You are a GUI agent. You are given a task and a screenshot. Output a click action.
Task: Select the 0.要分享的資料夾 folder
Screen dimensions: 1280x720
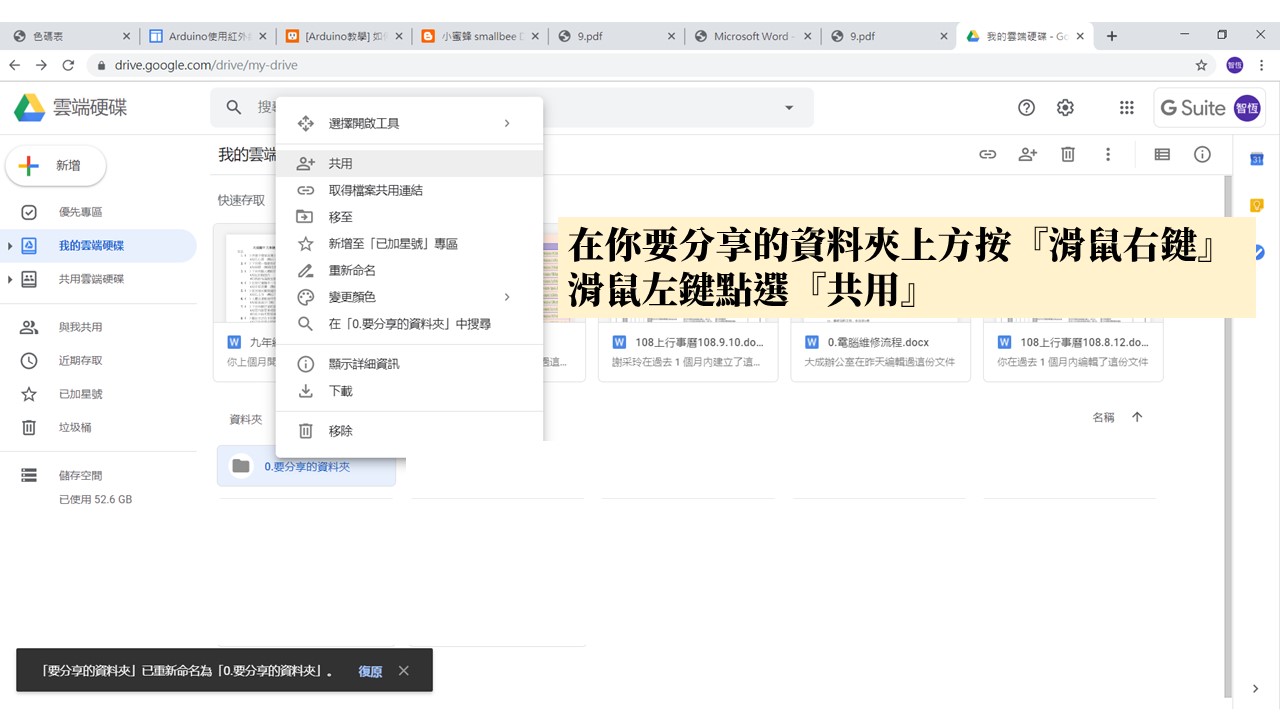pyautogui.click(x=306, y=466)
